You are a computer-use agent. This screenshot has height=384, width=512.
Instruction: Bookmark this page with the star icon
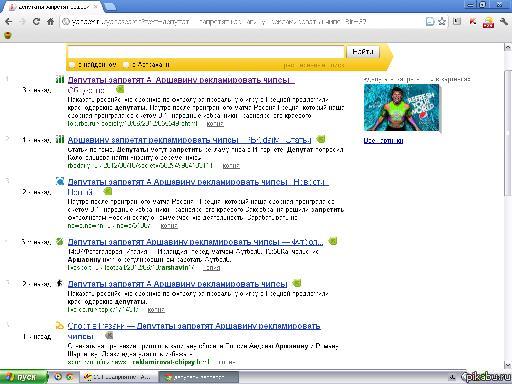click(x=442, y=22)
